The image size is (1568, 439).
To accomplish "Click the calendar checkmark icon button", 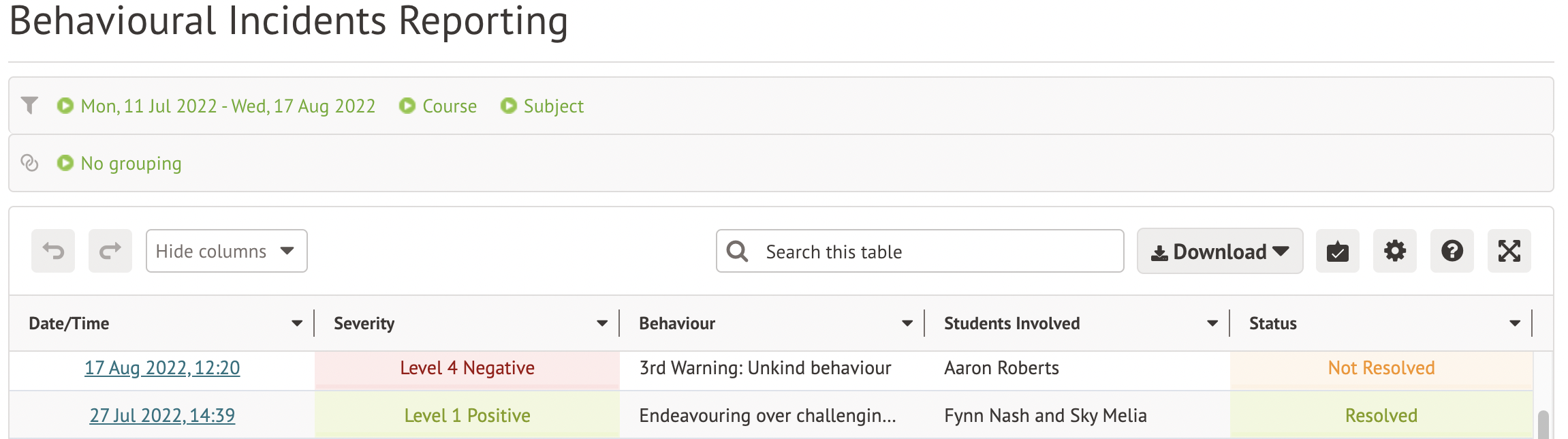I will pos(1337,252).
